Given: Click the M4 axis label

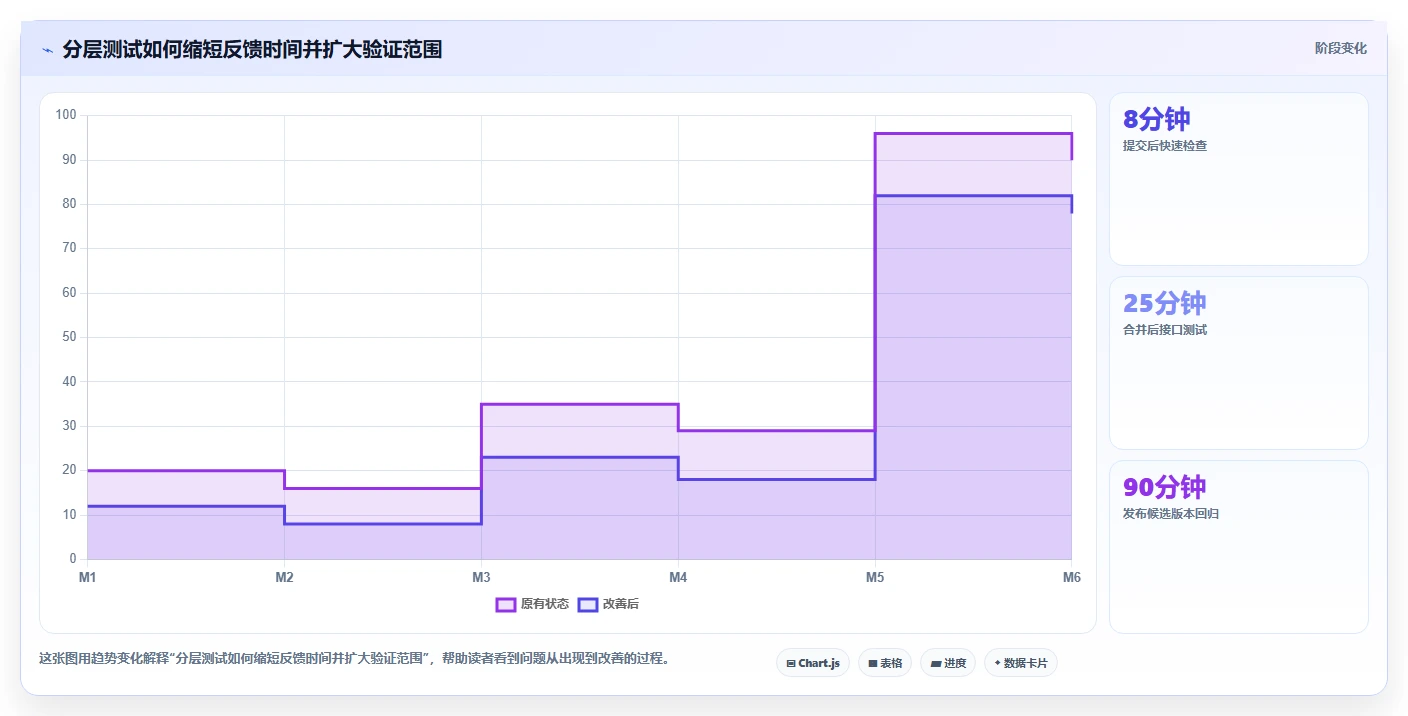Looking at the screenshot, I should tap(678, 577).
